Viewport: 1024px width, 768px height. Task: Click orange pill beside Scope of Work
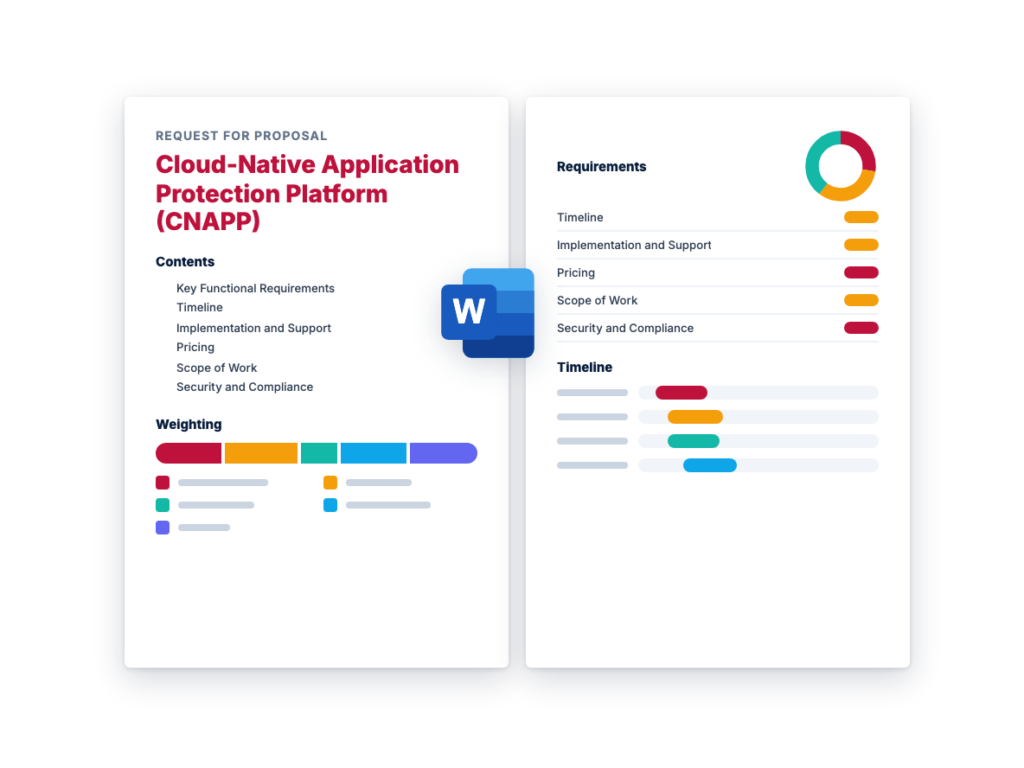pos(861,300)
